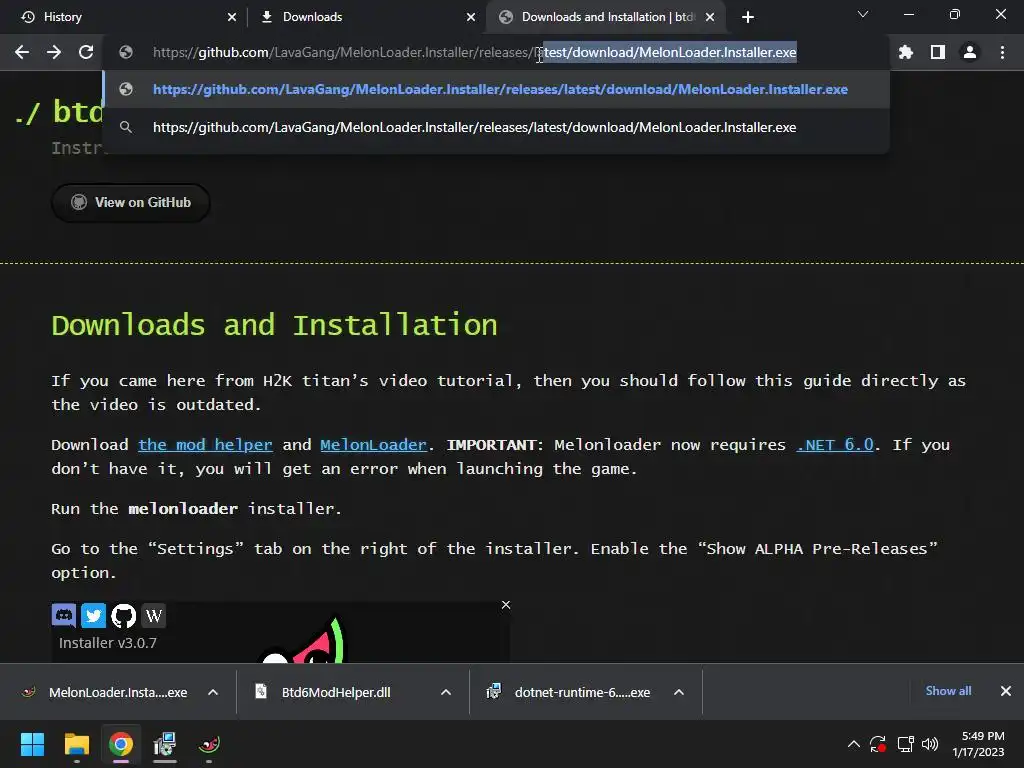Click Discord icon in installer image
Screen dimensions: 1024x768
(64, 615)
